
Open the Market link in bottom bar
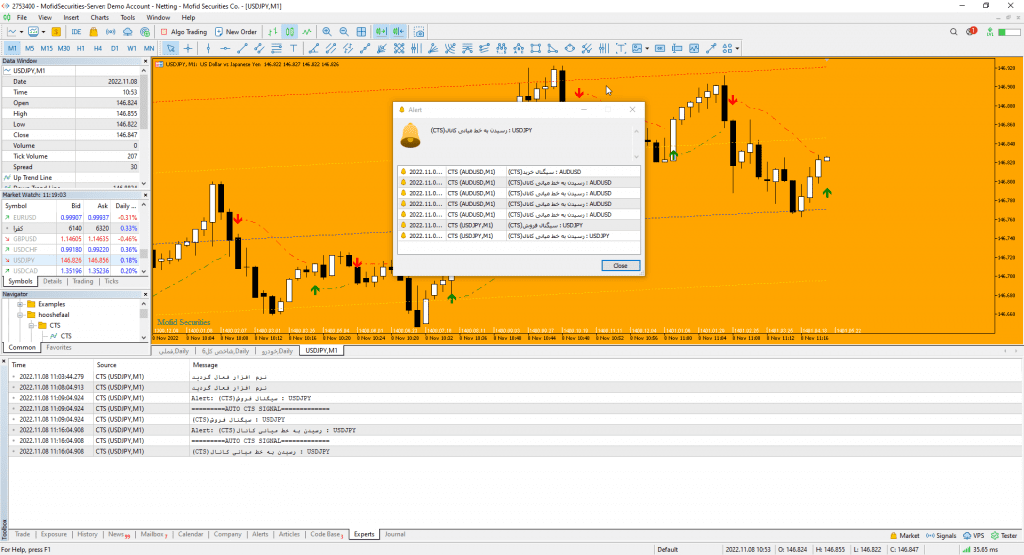pos(904,535)
